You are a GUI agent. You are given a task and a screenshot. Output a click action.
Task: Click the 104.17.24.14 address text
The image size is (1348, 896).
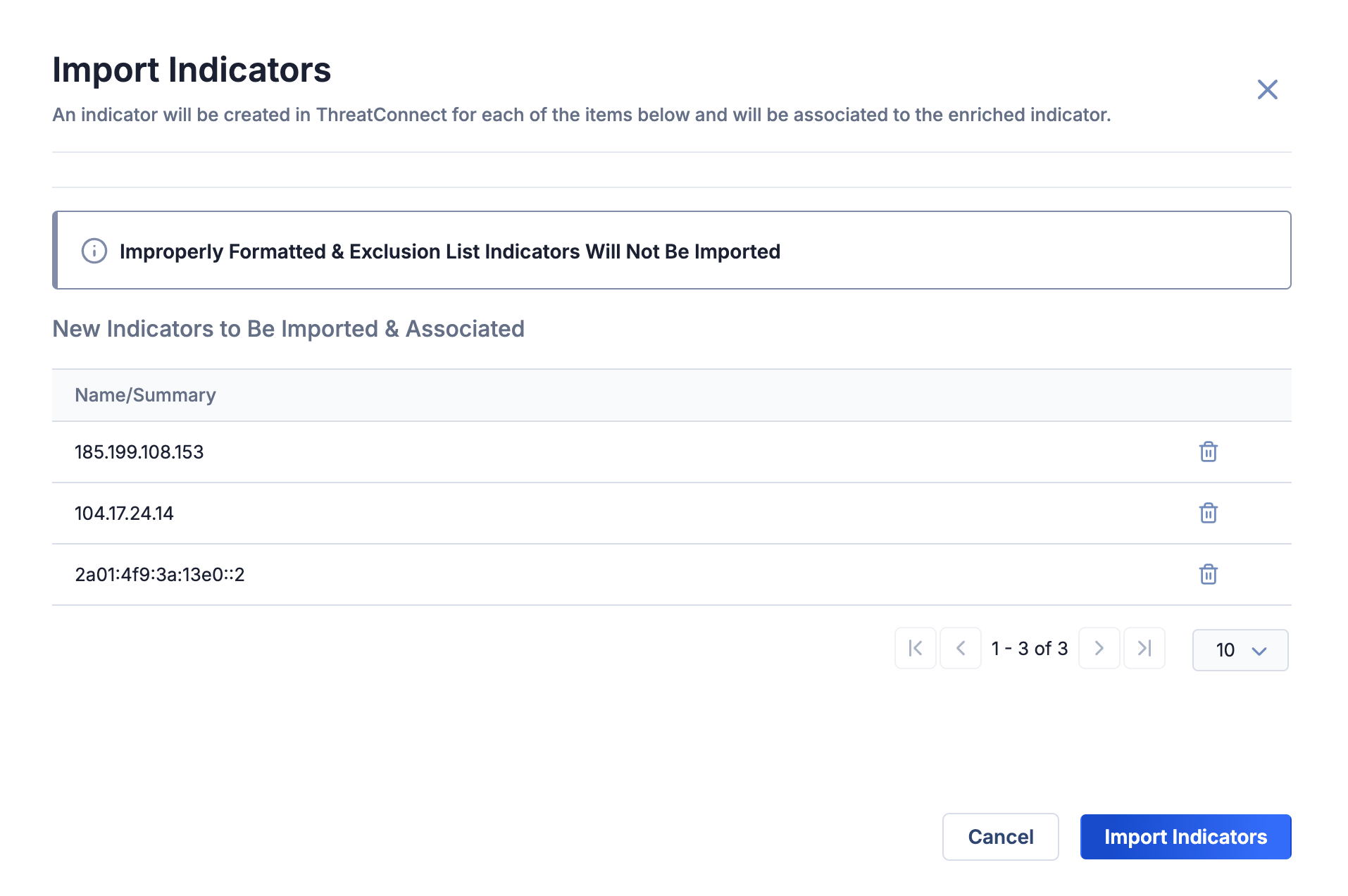[124, 514]
